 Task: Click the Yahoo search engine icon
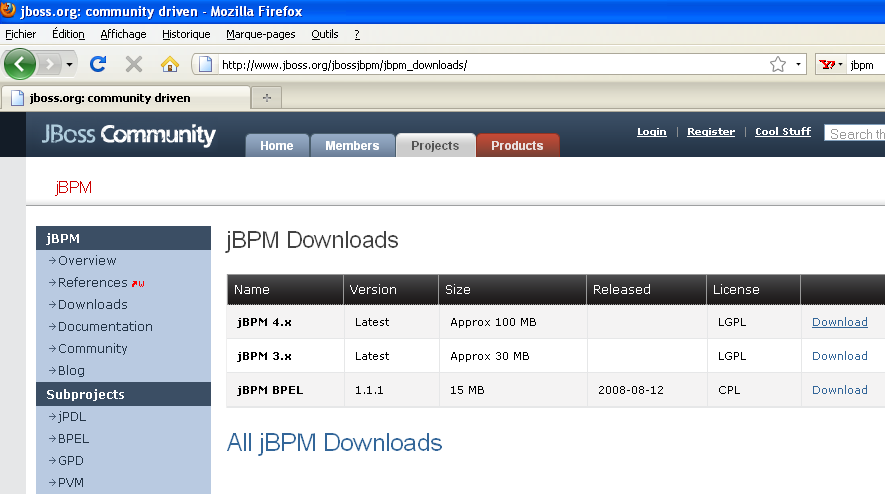(829, 64)
